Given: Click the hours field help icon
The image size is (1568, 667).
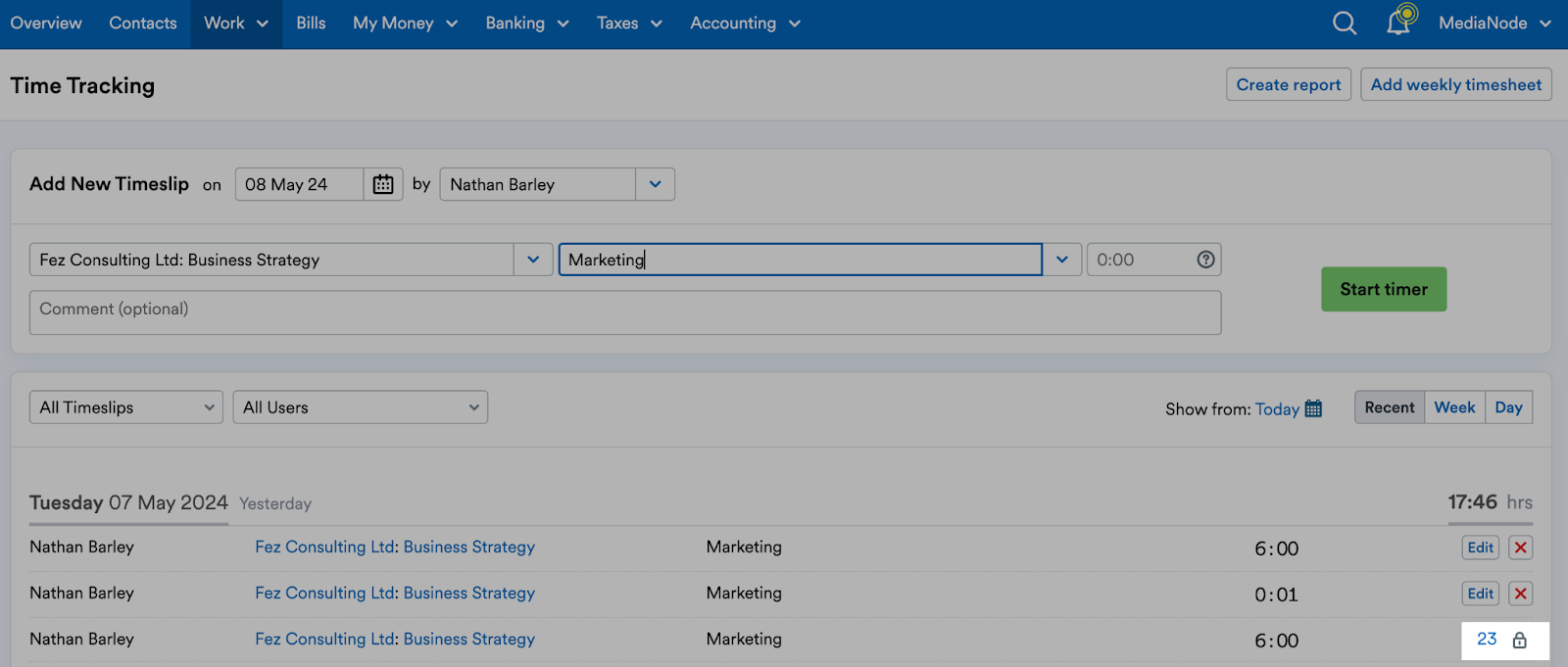Looking at the screenshot, I should click(1205, 260).
